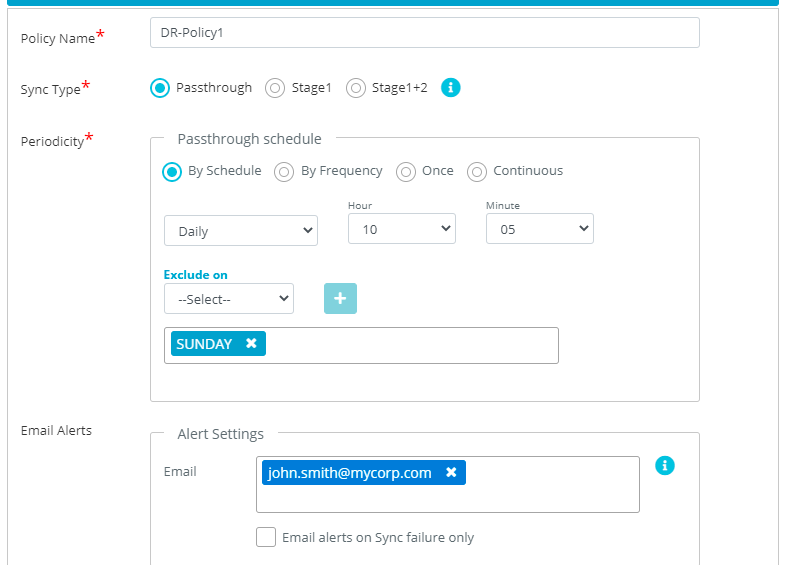Enable email alerts on Sync failure only
Image resolution: width=789 pixels, height=565 pixels.
[x=266, y=538]
